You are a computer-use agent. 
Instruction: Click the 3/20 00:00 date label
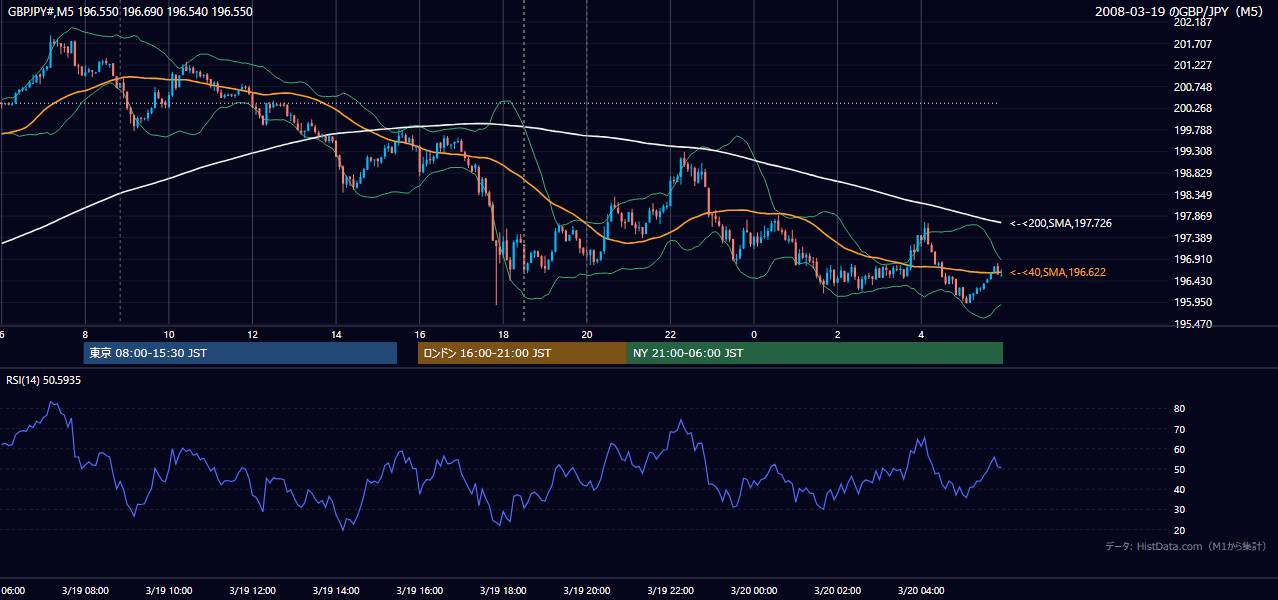point(753,591)
